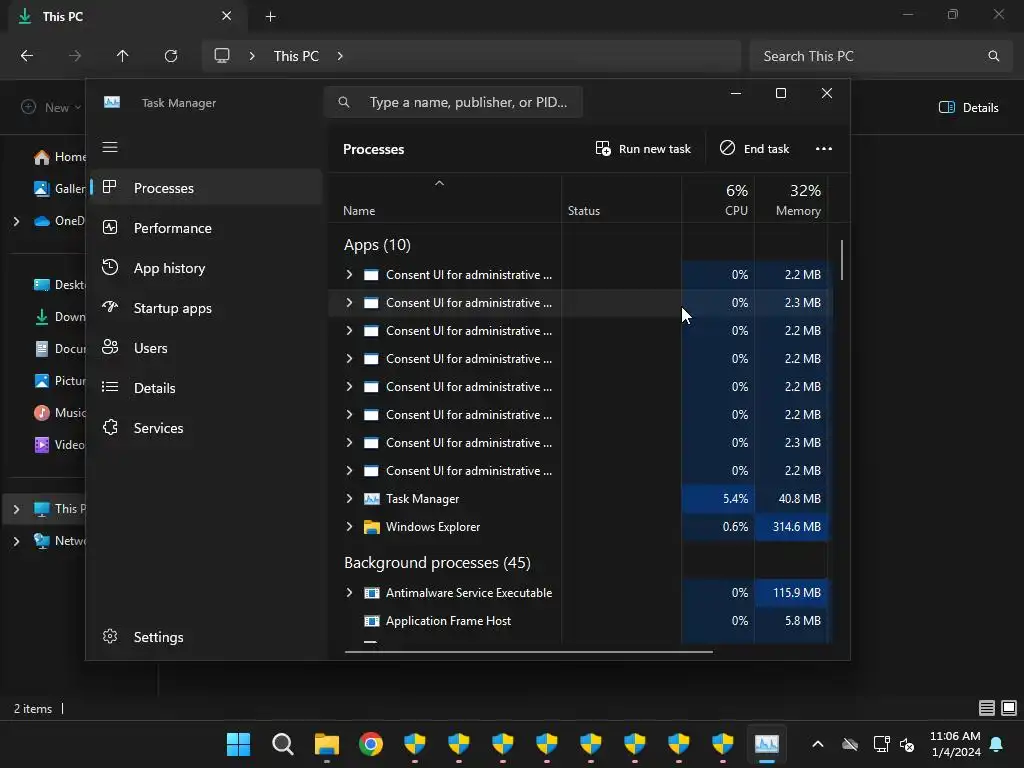Select the Application Frame Host process
Image resolution: width=1024 pixels, height=768 pixels.
[x=448, y=621]
